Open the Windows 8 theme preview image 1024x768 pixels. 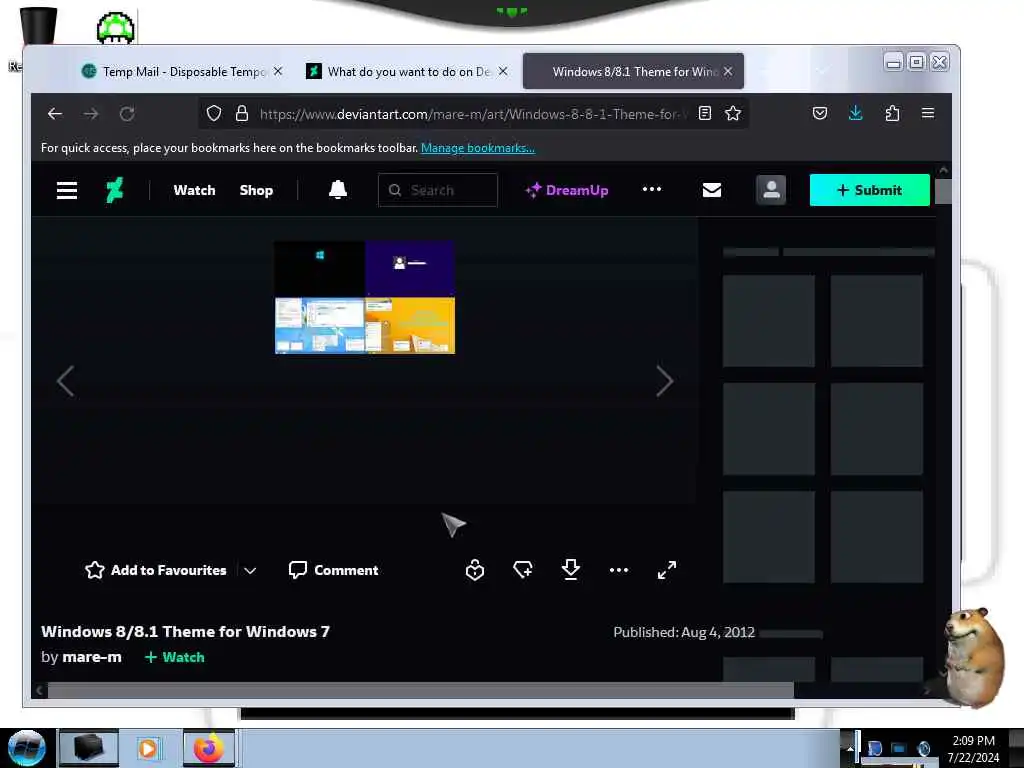pyautogui.click(x=364, y=298)
